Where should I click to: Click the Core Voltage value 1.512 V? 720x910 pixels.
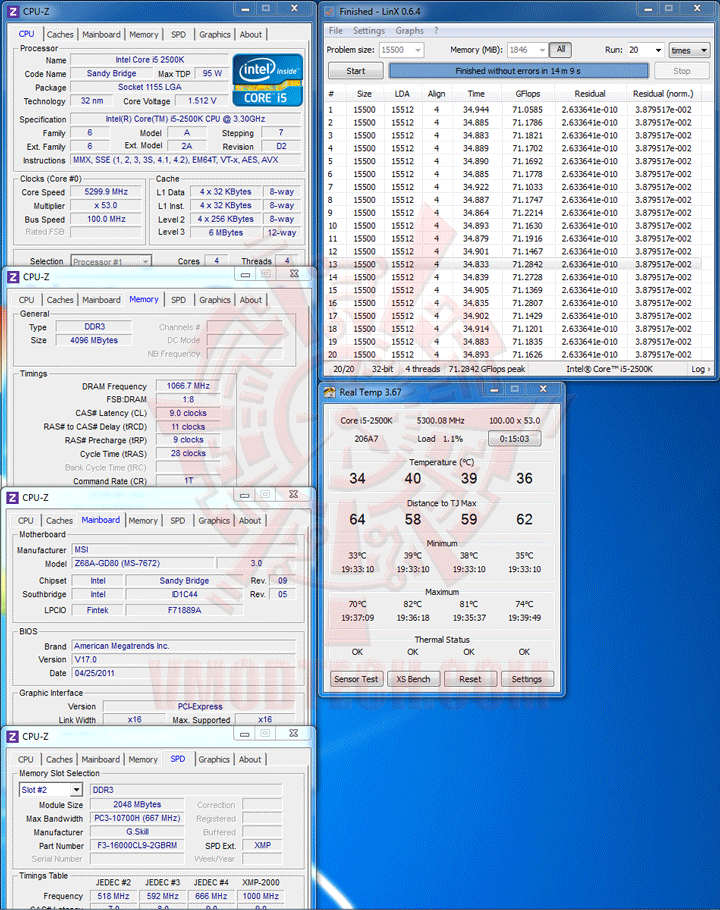(x=202, y=100)
